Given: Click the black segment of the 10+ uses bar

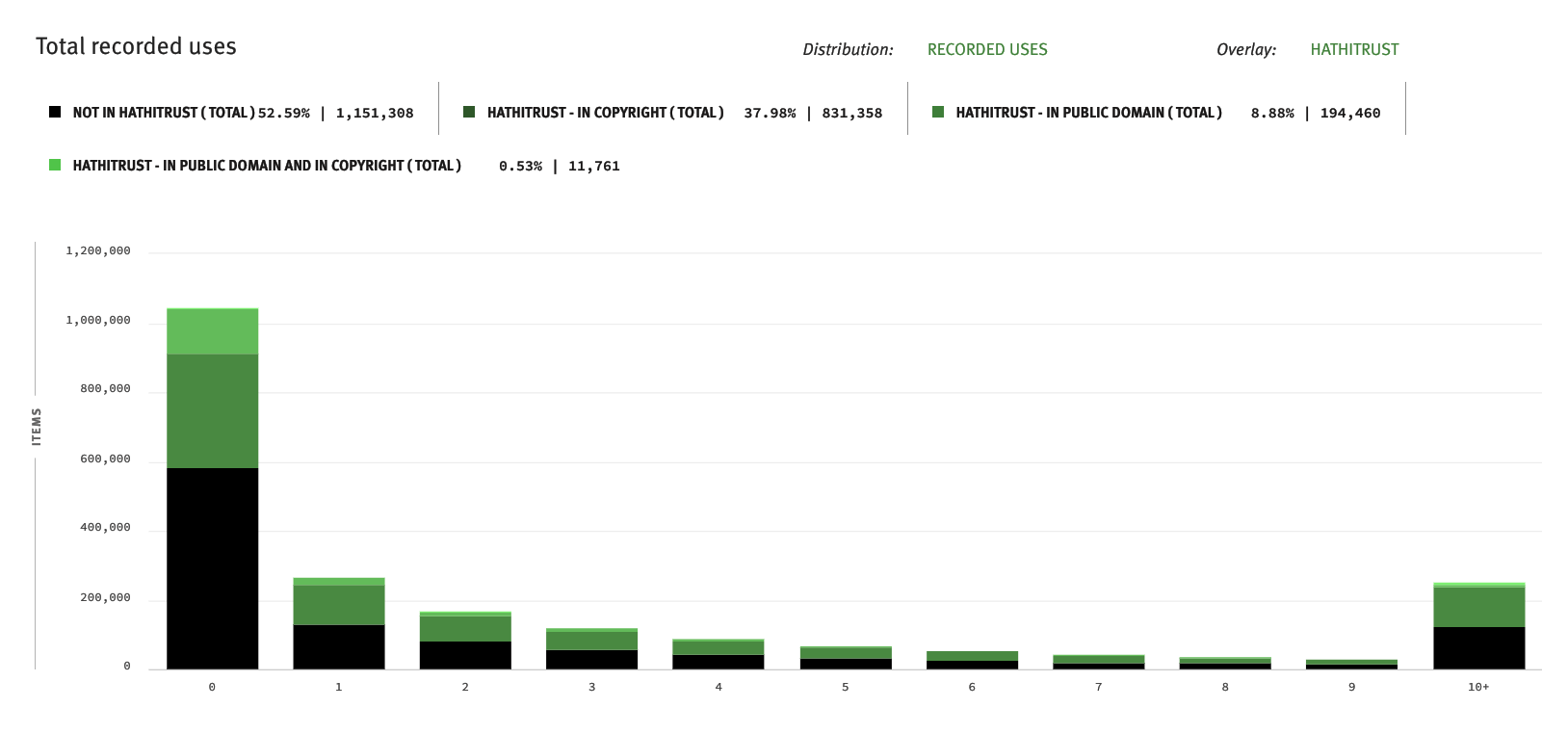Looking at the screenshot, I should click(x=1478, y=648).
